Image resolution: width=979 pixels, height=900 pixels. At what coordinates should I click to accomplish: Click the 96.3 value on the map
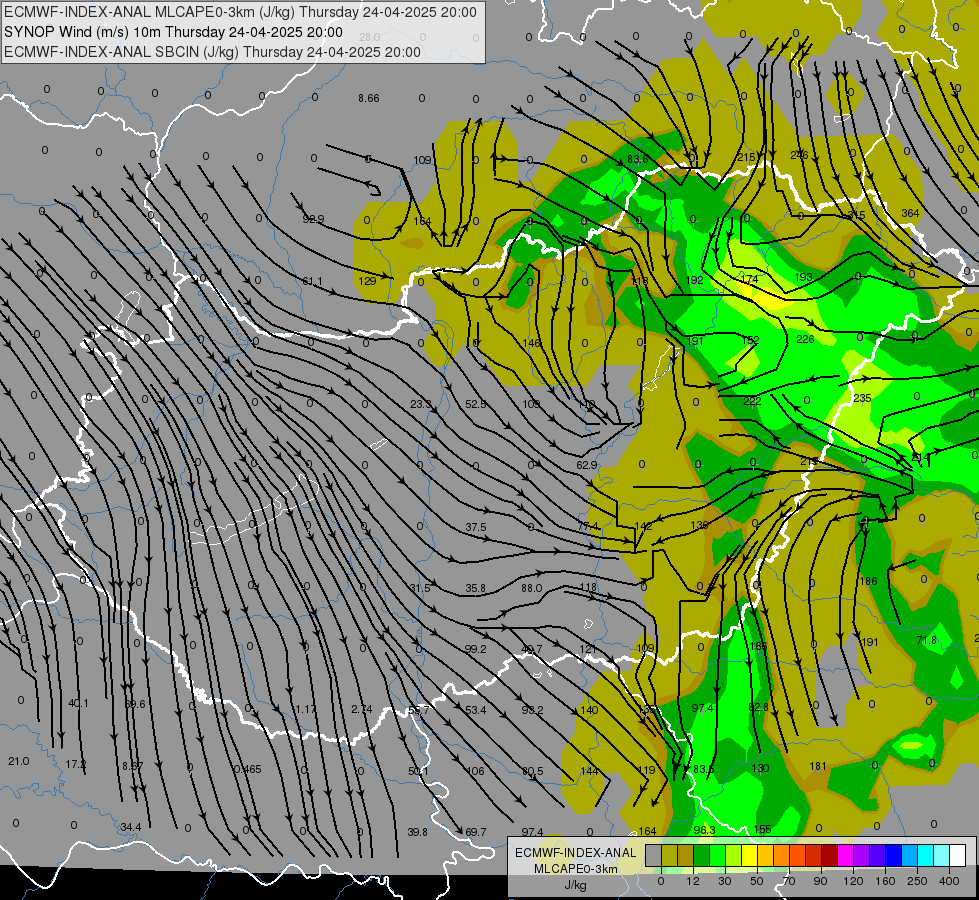[704, 830]
